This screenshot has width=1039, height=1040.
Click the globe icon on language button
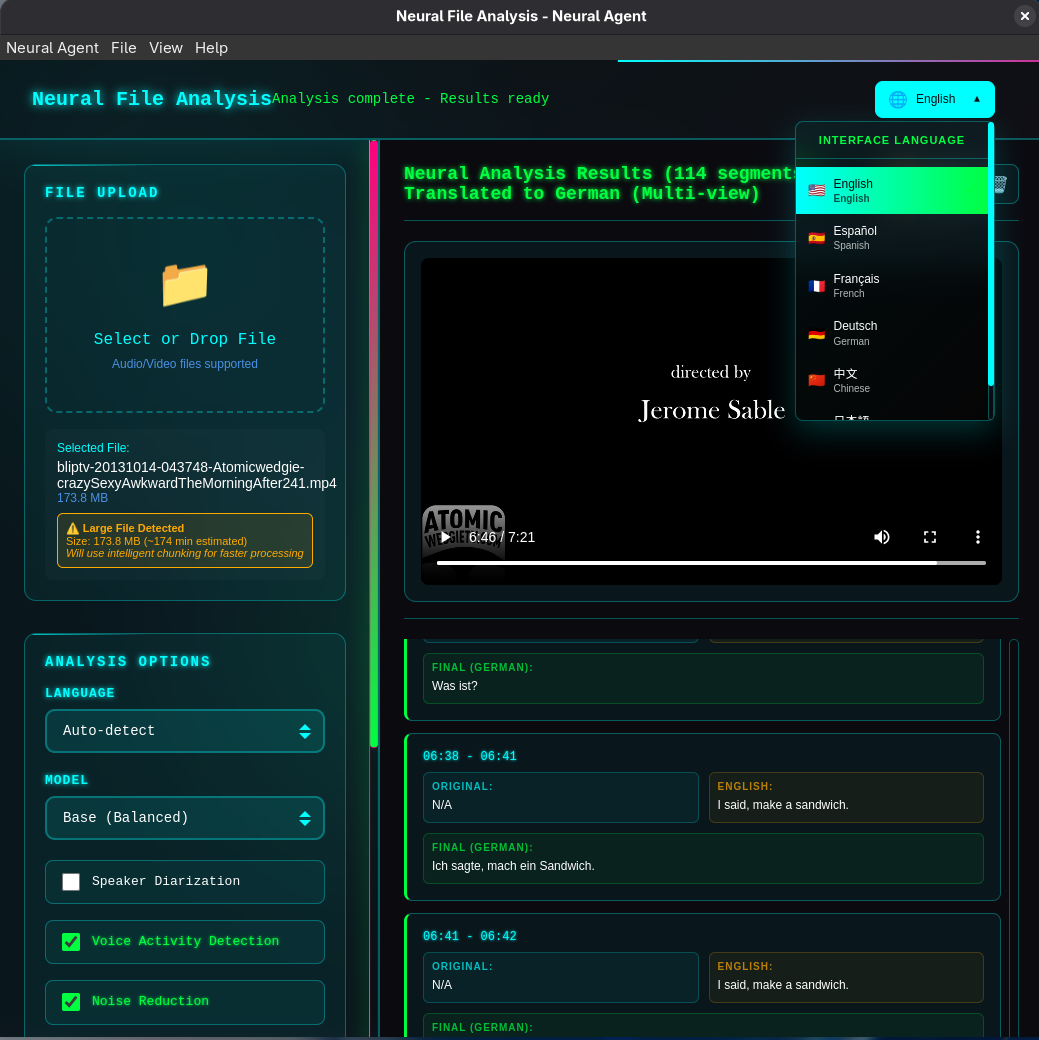click(898, 99)
